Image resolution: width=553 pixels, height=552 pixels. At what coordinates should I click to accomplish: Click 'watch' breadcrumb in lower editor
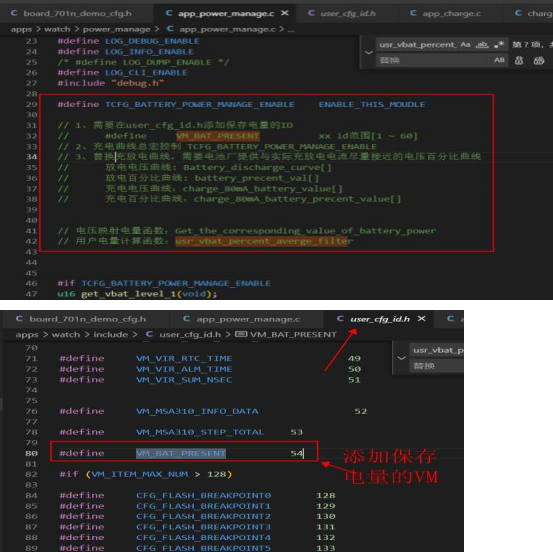[66, 335]
